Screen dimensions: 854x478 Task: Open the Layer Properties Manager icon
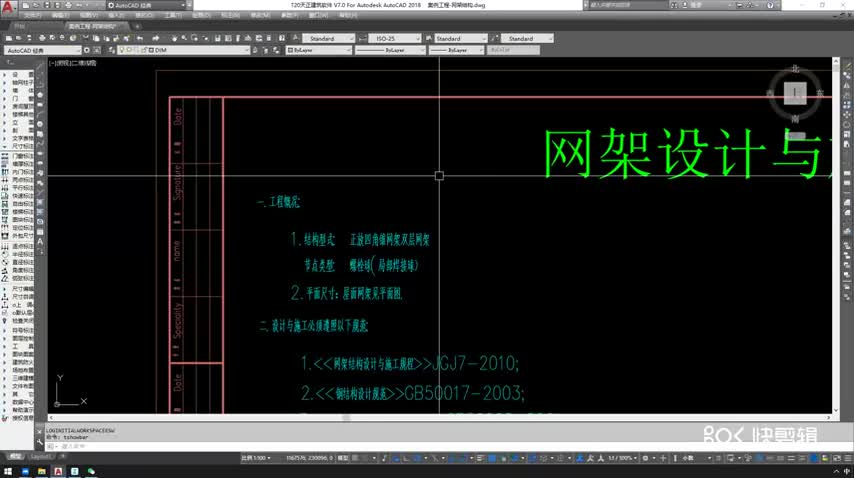point(112,50)
